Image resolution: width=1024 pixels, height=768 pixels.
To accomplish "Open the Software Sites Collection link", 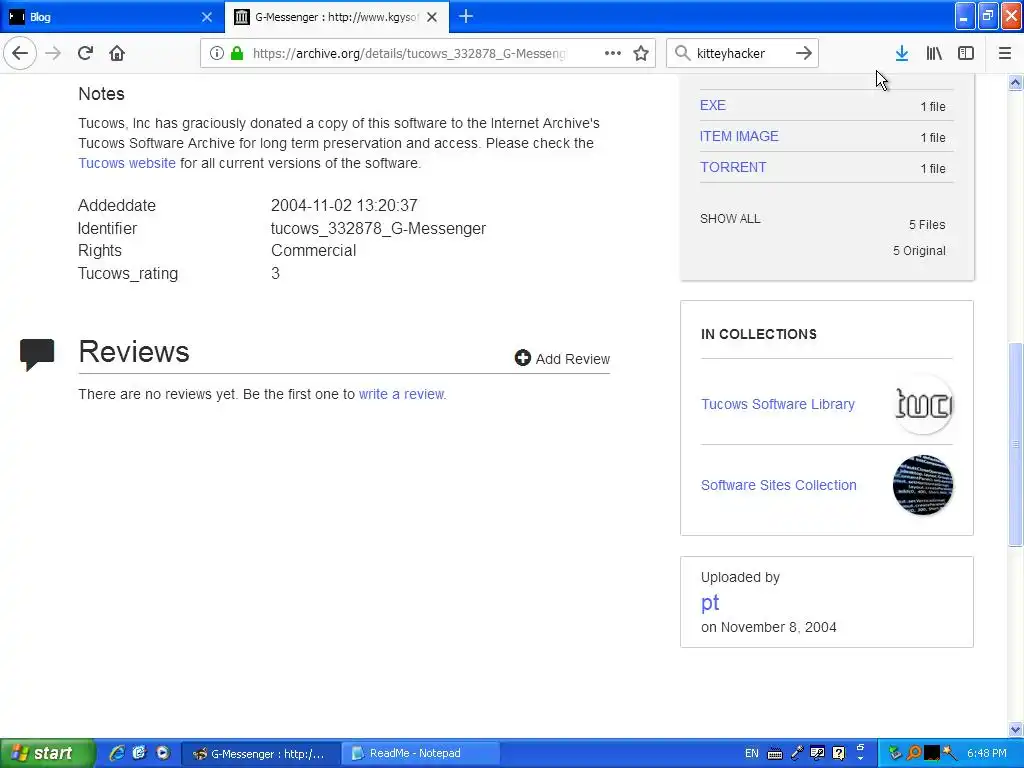I will tap(778, 485).
